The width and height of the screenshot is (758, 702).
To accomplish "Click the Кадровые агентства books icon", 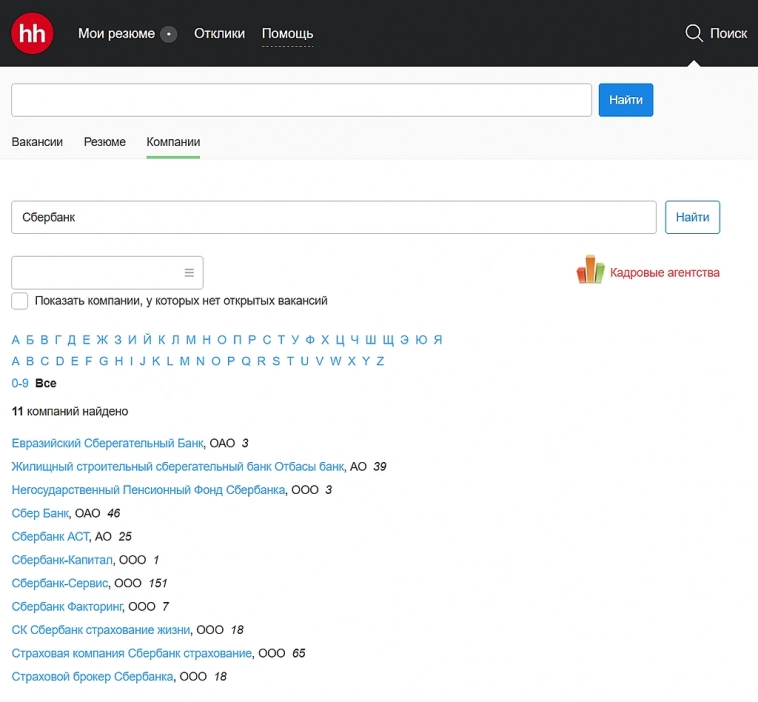I will click(x=590, y=270).
